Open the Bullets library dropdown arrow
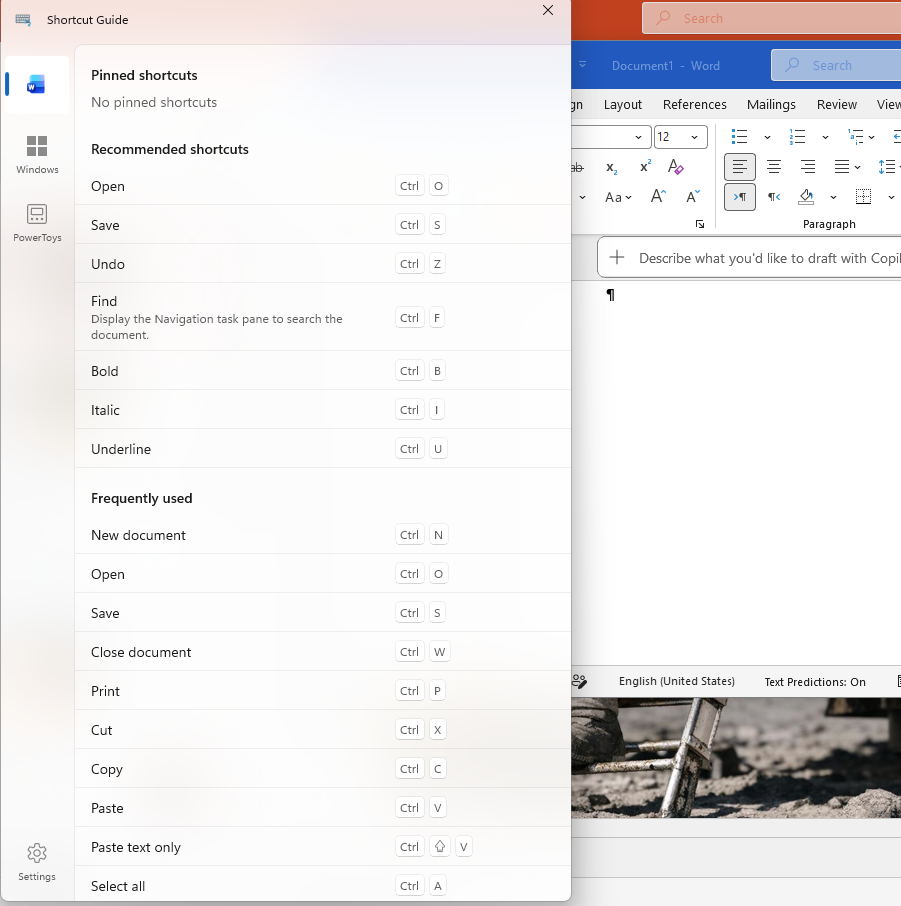Image resolution: width=901 pixels, height=906 pixels. click(767, 137)
